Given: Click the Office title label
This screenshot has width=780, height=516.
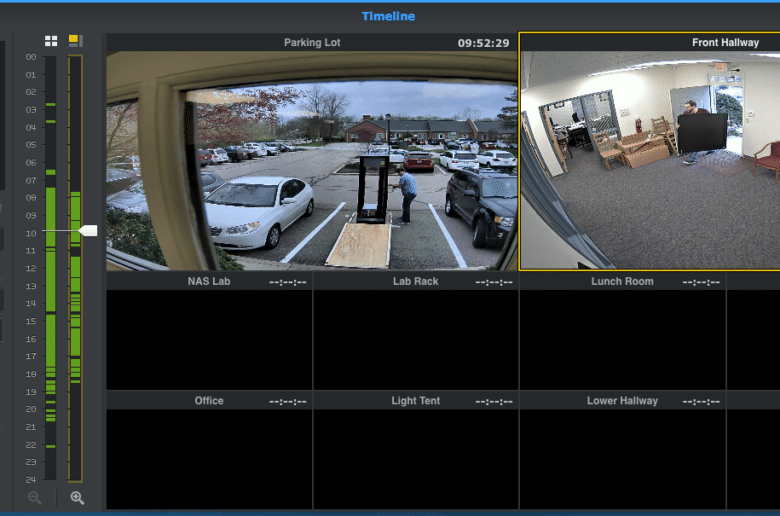Looking at the screenshot, I should (x=209, y=401).
